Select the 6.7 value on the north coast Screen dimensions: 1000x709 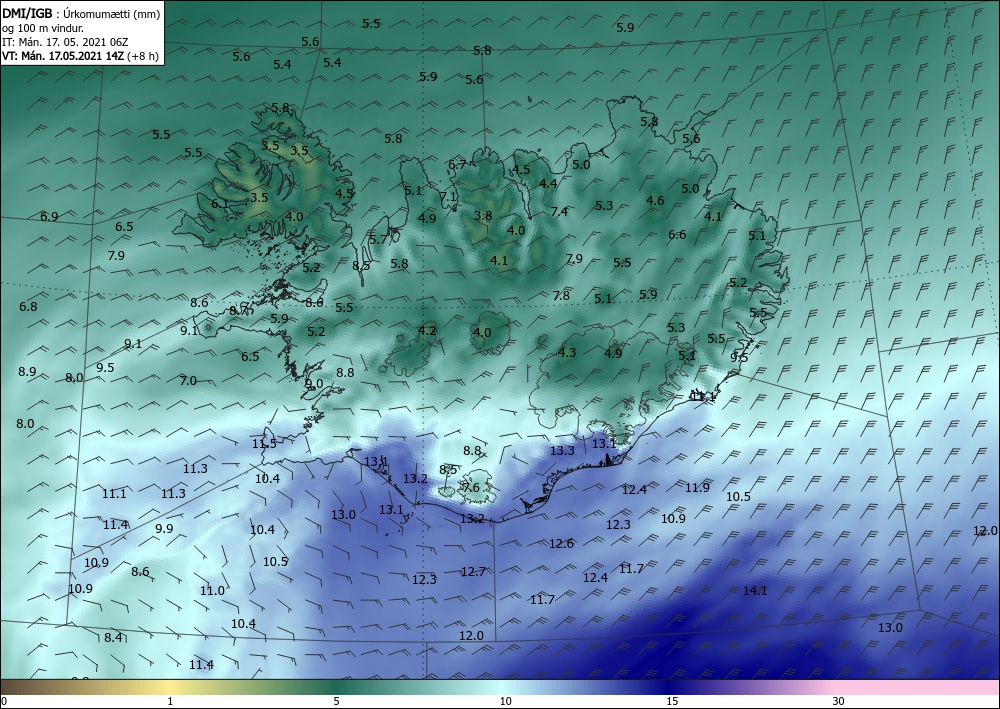(457, 165)
